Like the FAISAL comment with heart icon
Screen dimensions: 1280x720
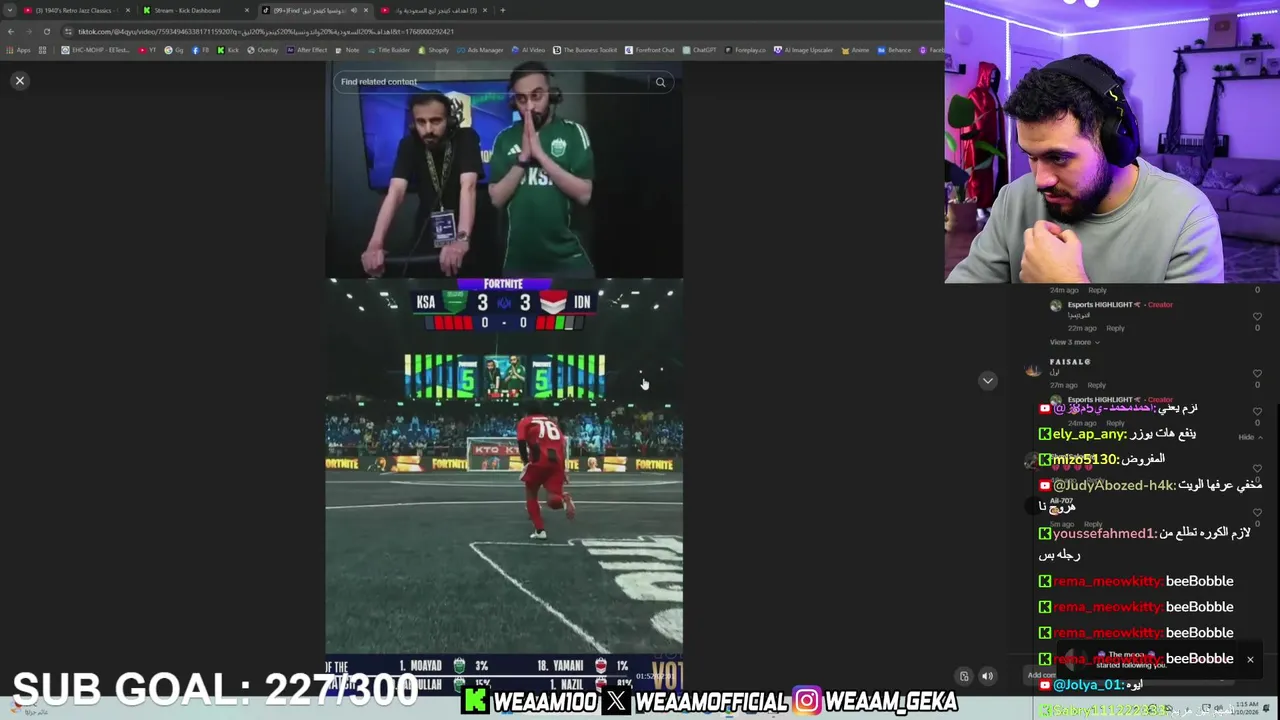(x=1257, y=374)
